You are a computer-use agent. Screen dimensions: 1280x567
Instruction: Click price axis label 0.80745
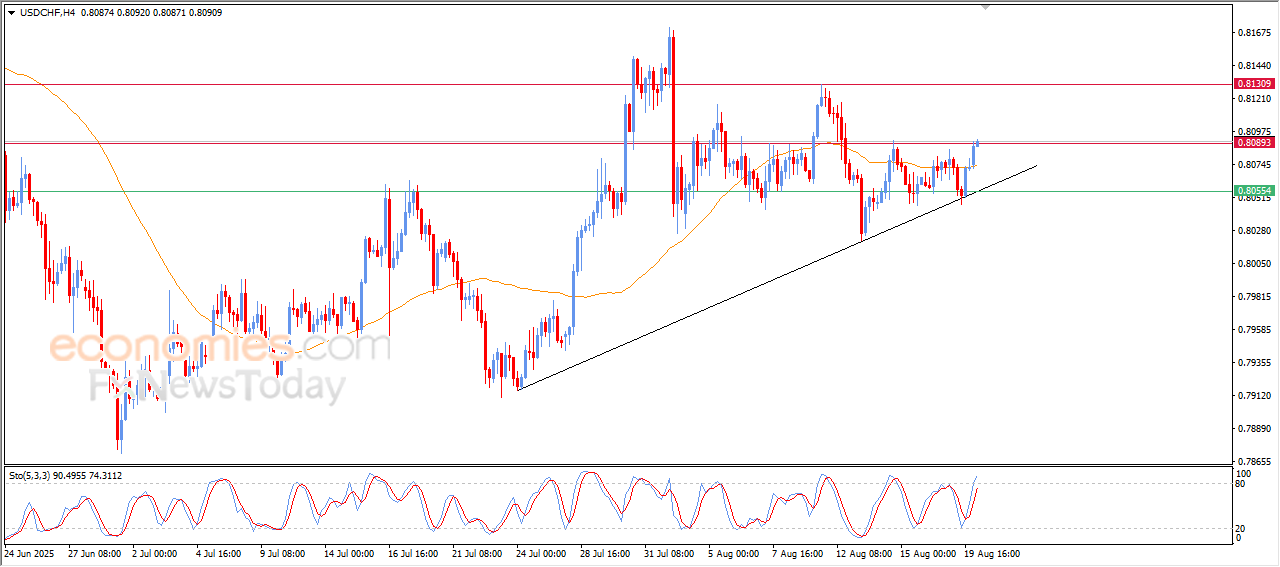1254,165
